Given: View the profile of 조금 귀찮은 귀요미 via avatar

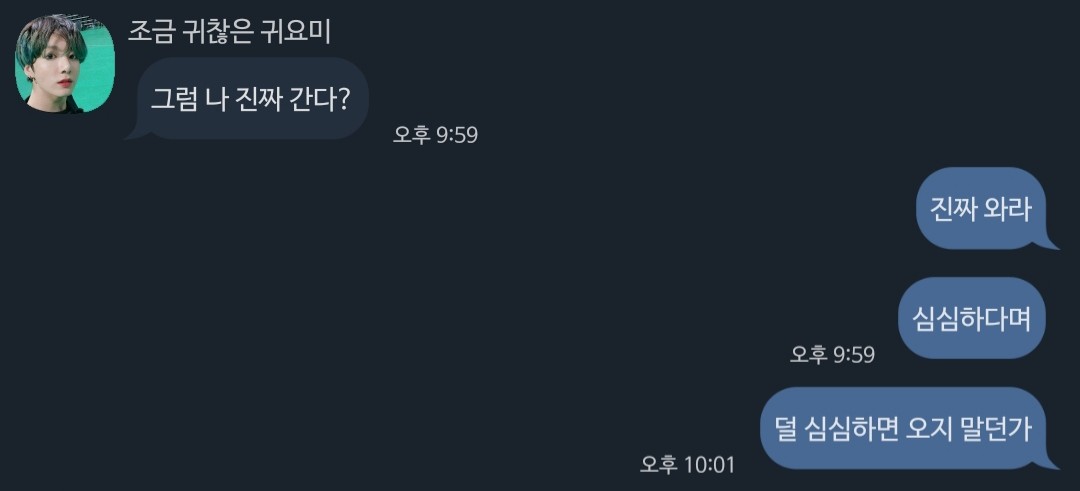Looking at the screenshot, I should click(64, 63).
